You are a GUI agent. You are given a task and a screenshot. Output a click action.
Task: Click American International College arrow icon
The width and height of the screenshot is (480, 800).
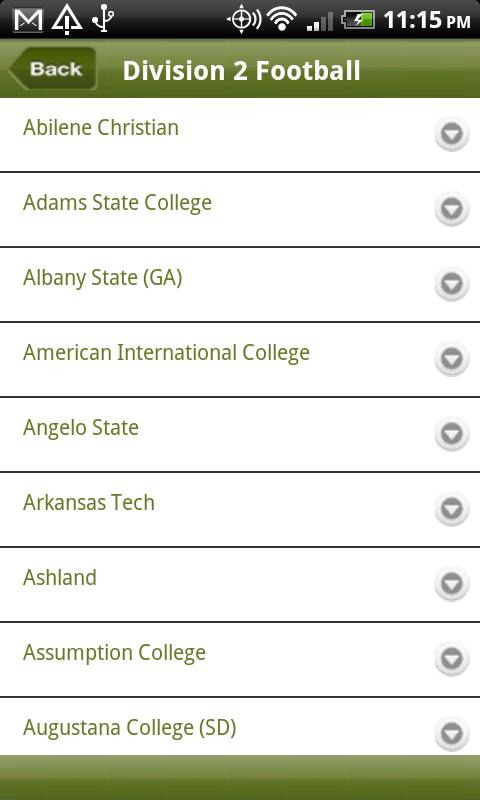click(x=452, y=359)
